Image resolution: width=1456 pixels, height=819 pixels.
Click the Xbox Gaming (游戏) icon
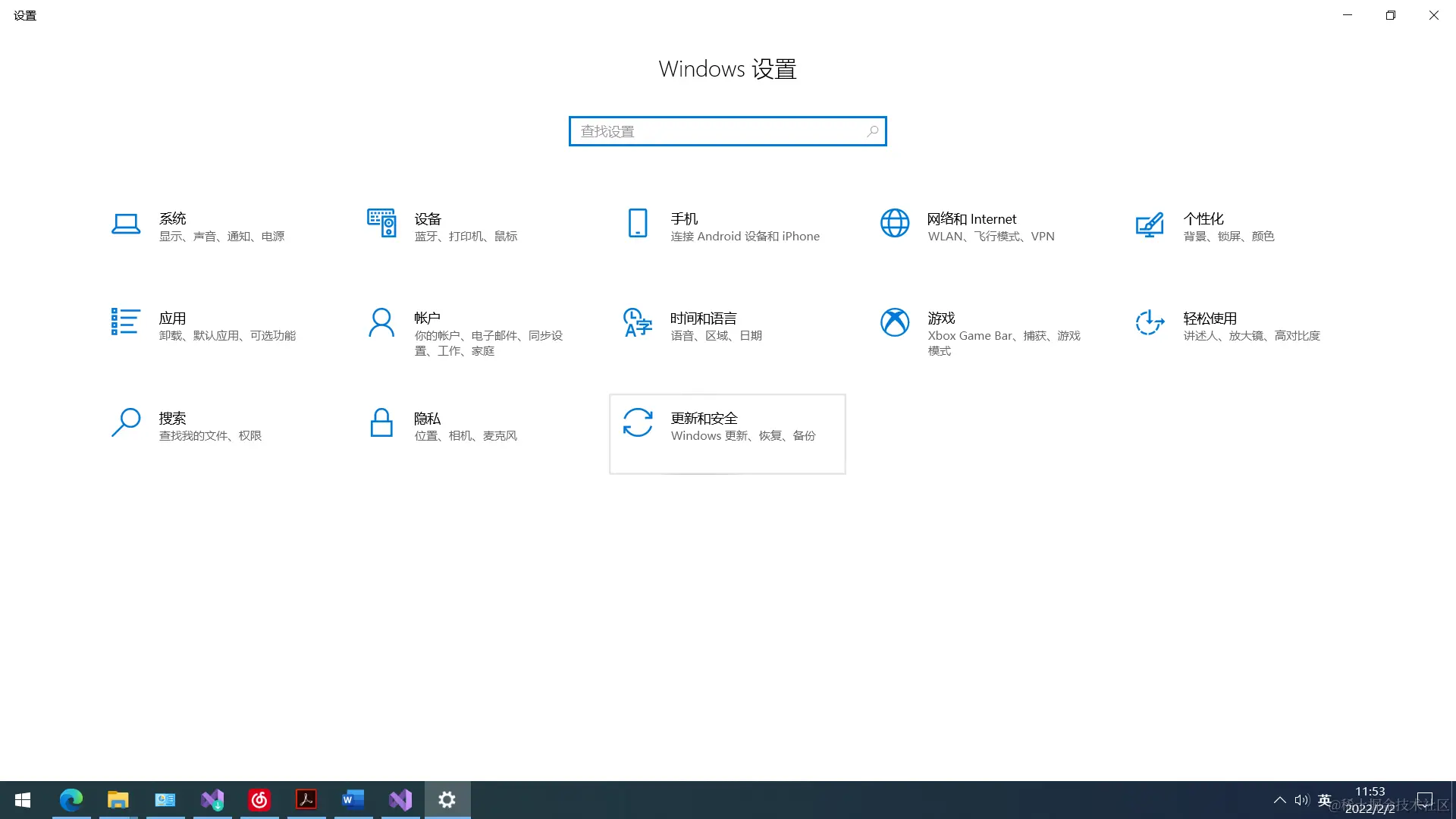[x=895, y=322]
